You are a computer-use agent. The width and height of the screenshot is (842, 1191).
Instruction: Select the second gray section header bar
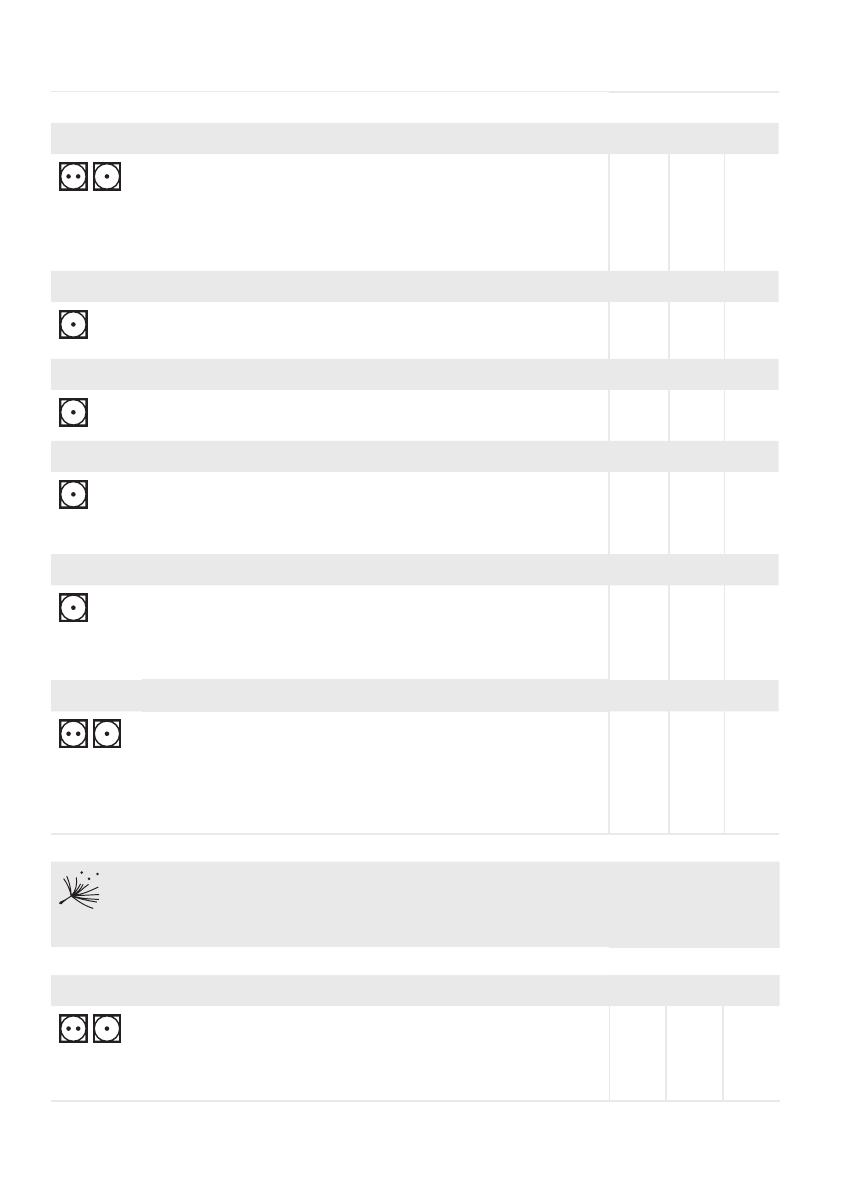(x=414, y=286)
